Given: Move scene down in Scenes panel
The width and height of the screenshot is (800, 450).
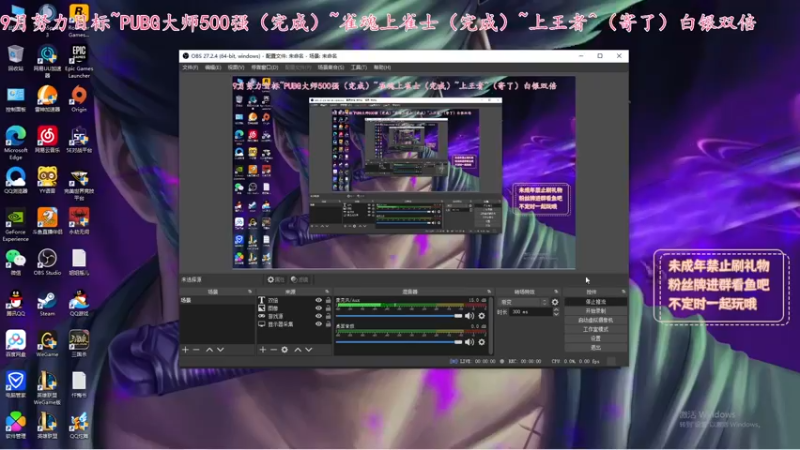Looking at the screenshot, I should (x=220, y=349).
